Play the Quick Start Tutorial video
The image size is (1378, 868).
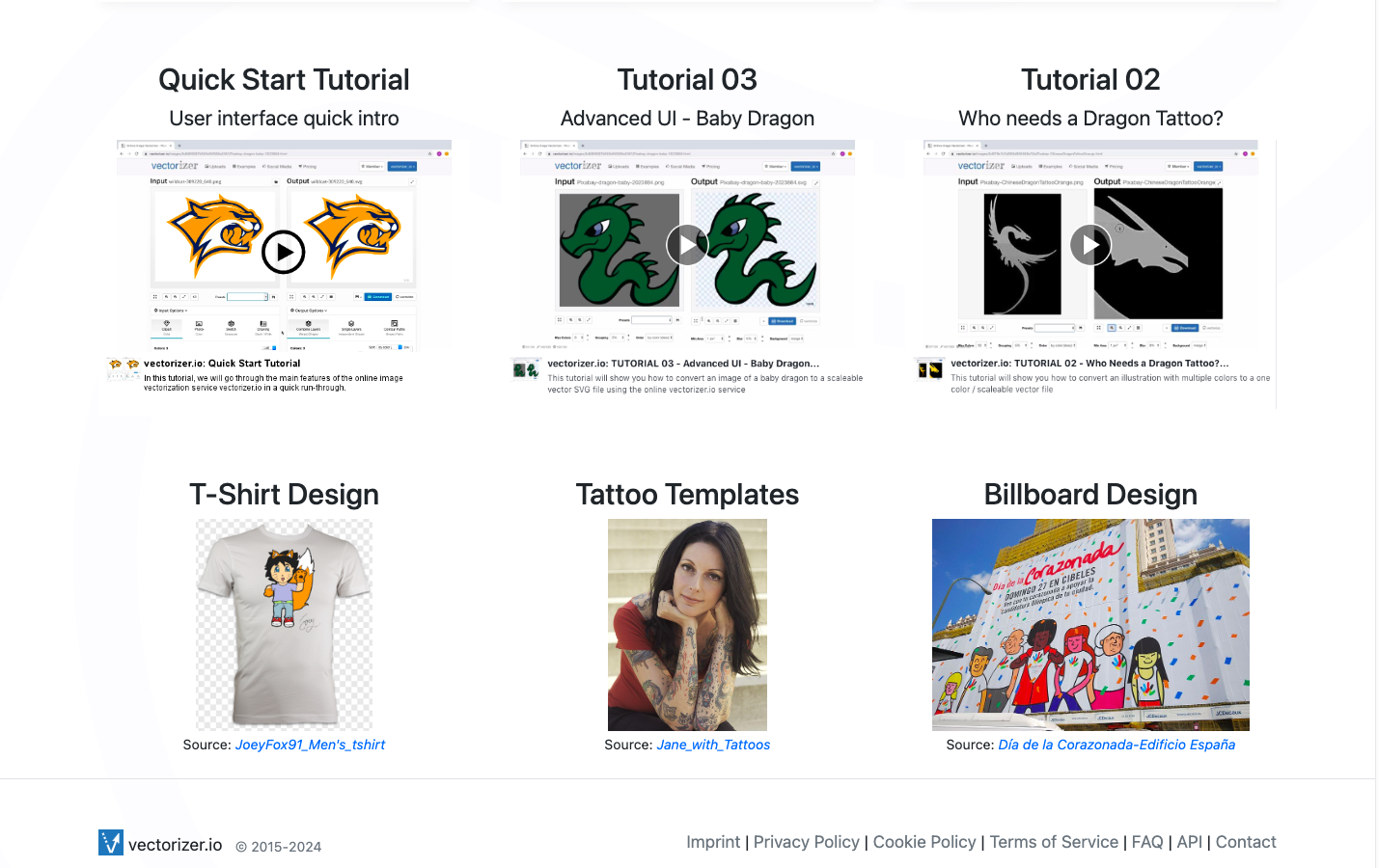coord(284,253)
